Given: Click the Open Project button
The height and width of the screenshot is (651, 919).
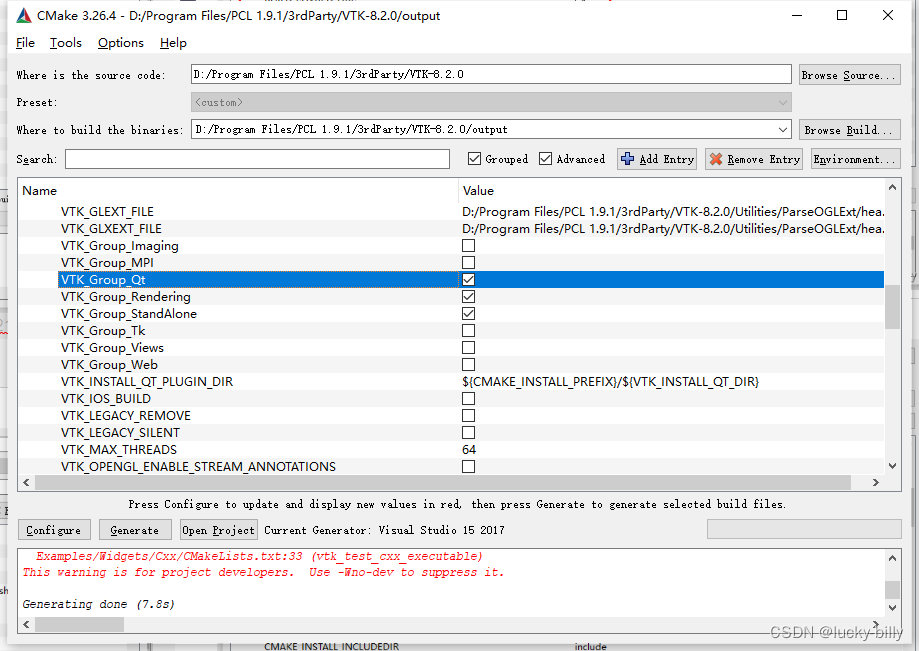Looking at the screenshot, I should 219,530.
